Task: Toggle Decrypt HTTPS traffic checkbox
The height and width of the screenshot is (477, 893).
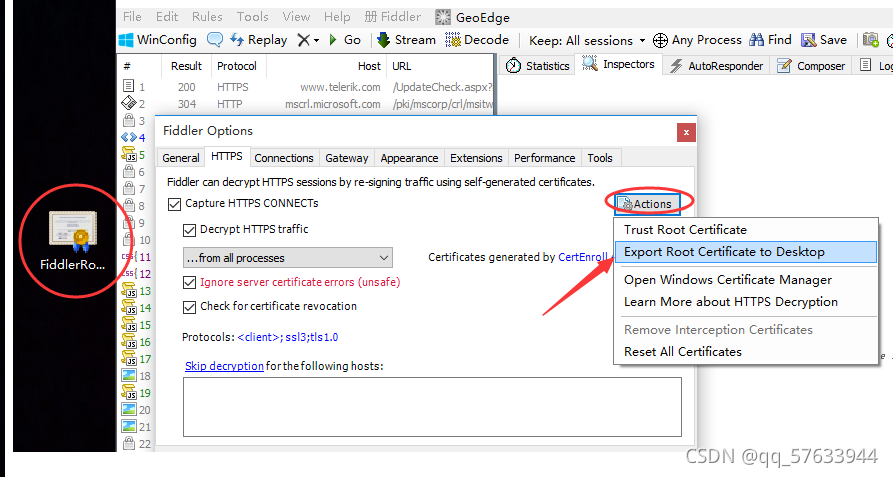Action: tap(189, 231)
